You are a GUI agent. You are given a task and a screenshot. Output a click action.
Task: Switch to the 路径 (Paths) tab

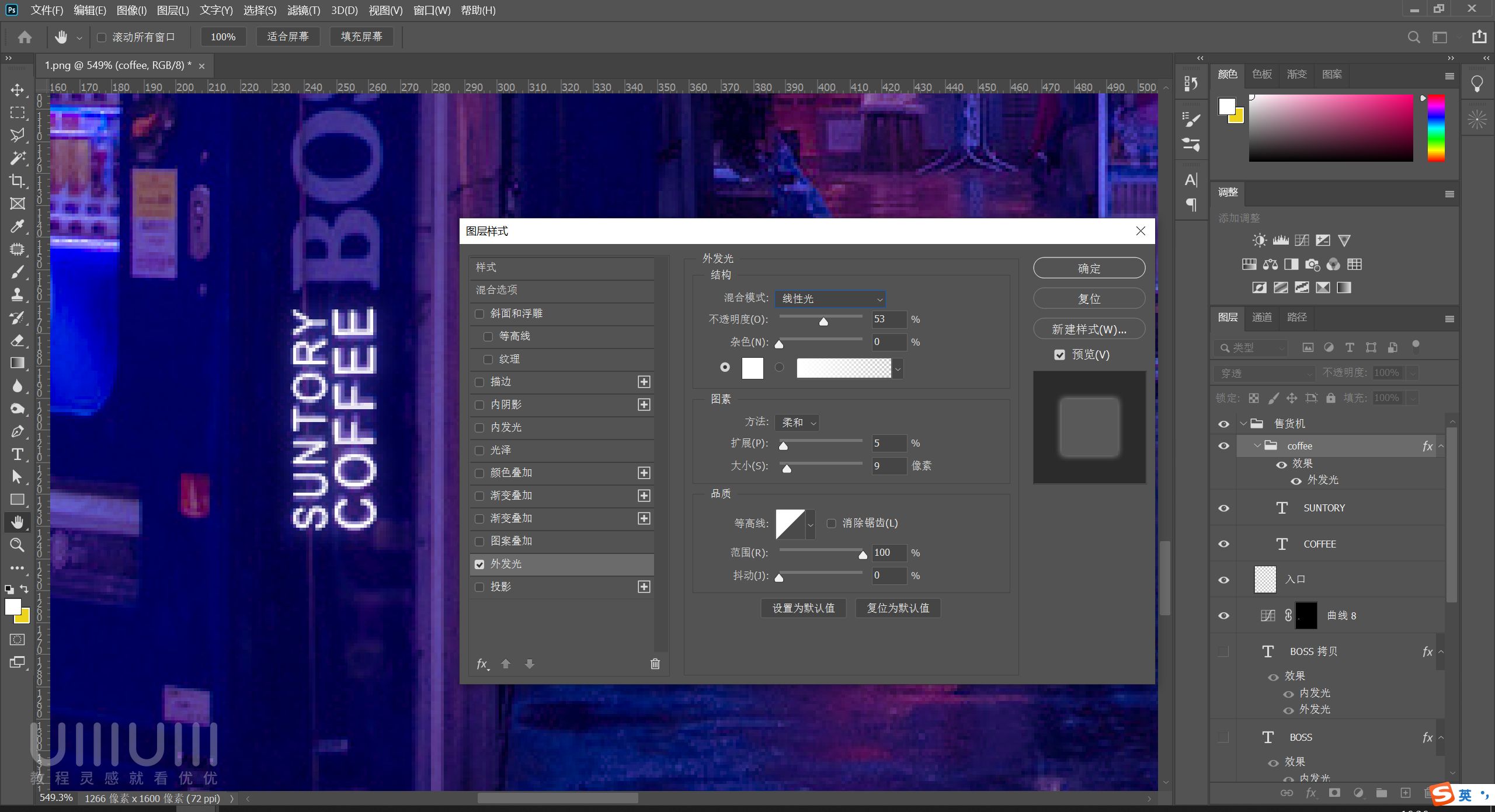[1297, 317]
